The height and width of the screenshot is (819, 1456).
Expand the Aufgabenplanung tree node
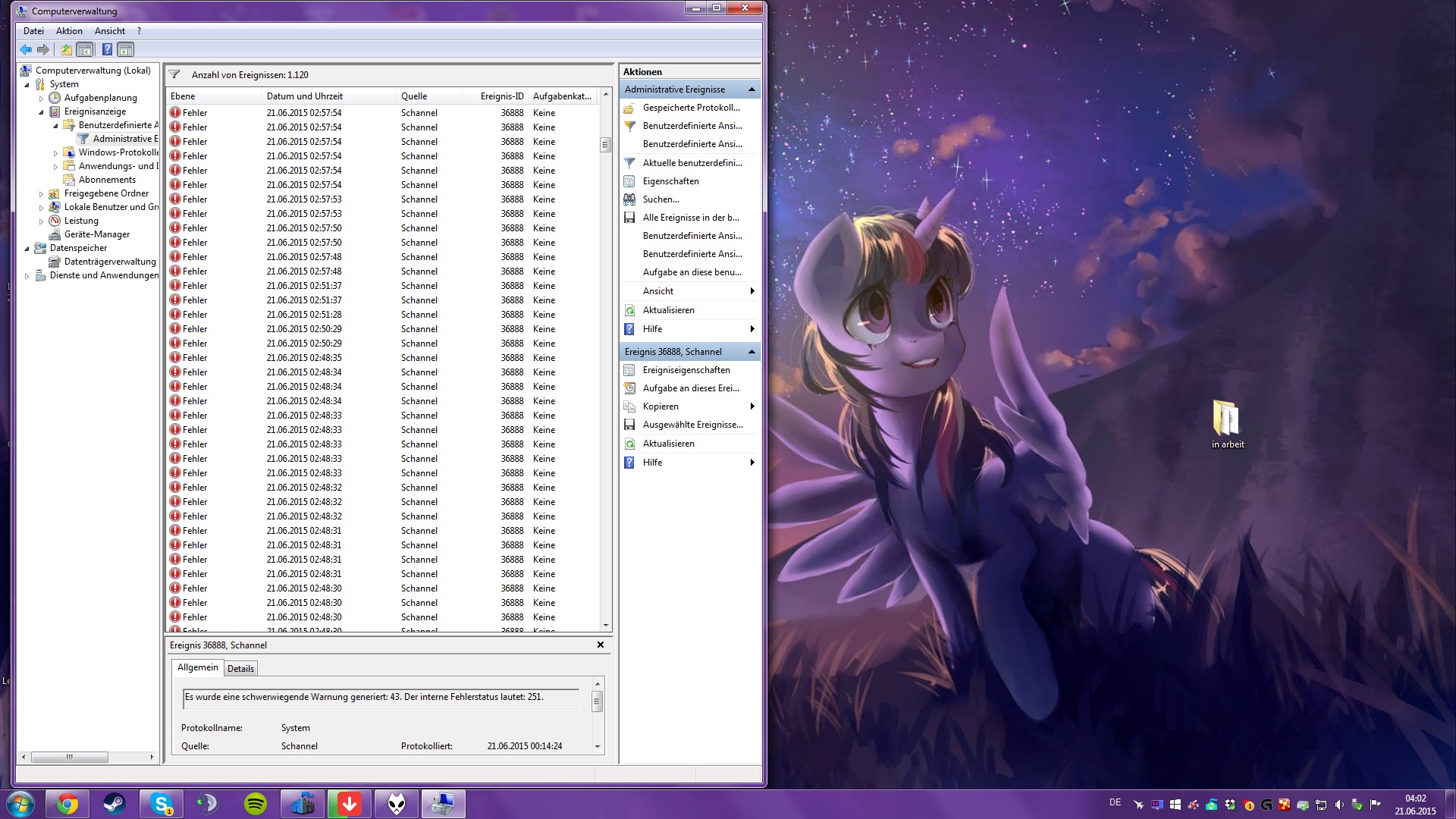tap(42, 99)
